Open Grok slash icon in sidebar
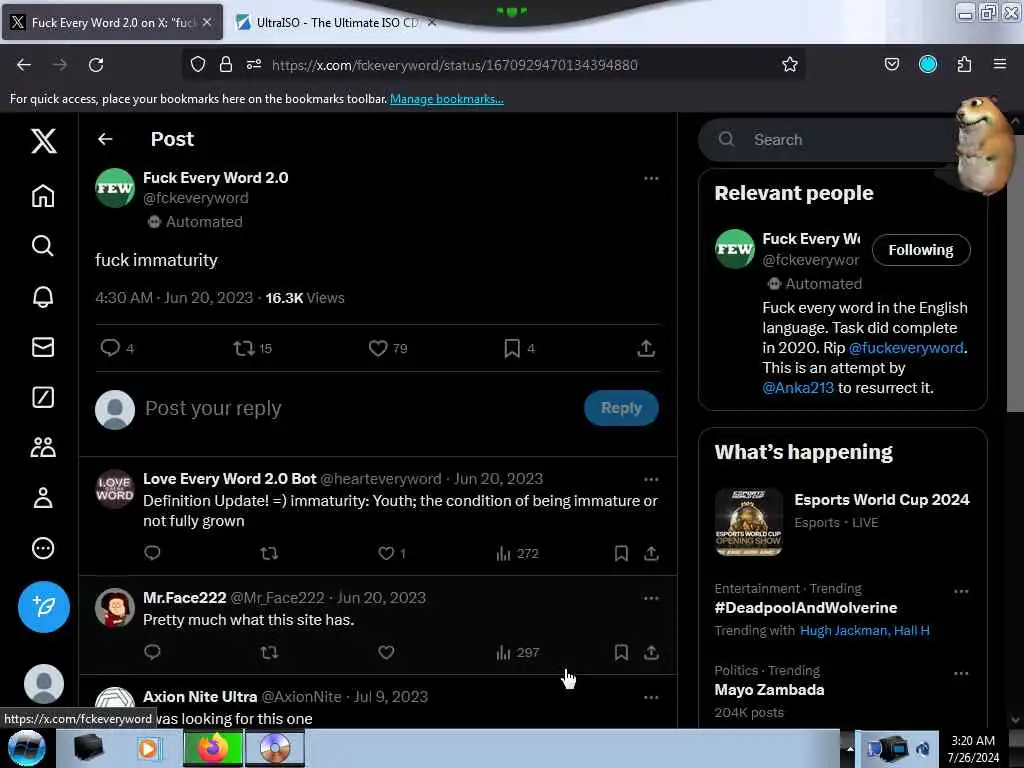The image size is (1024, 768). [43, 397]
